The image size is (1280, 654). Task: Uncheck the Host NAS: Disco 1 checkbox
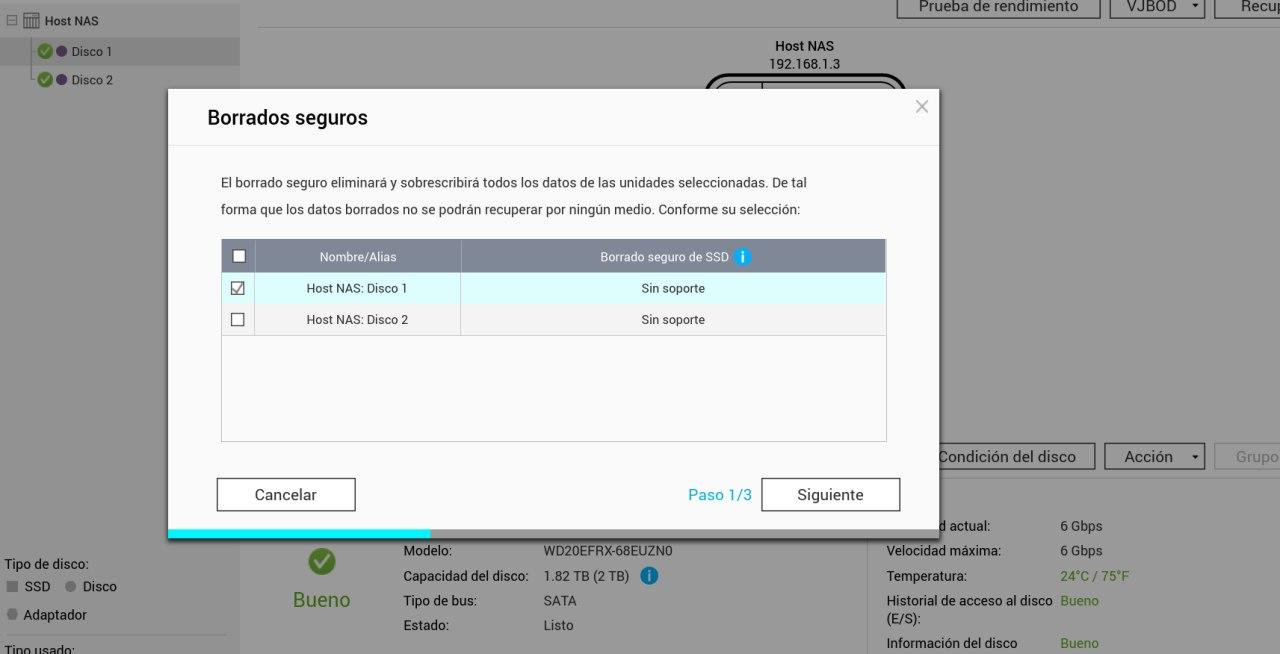[238, 288]
